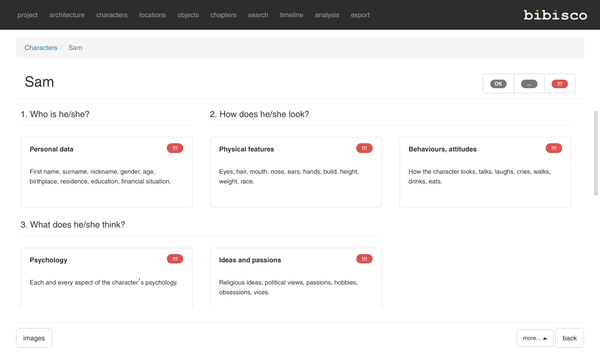600x363 pixels.
Task: Click the red status badge on Personal data
Action: pyautogui.click(x=175, y=148)
